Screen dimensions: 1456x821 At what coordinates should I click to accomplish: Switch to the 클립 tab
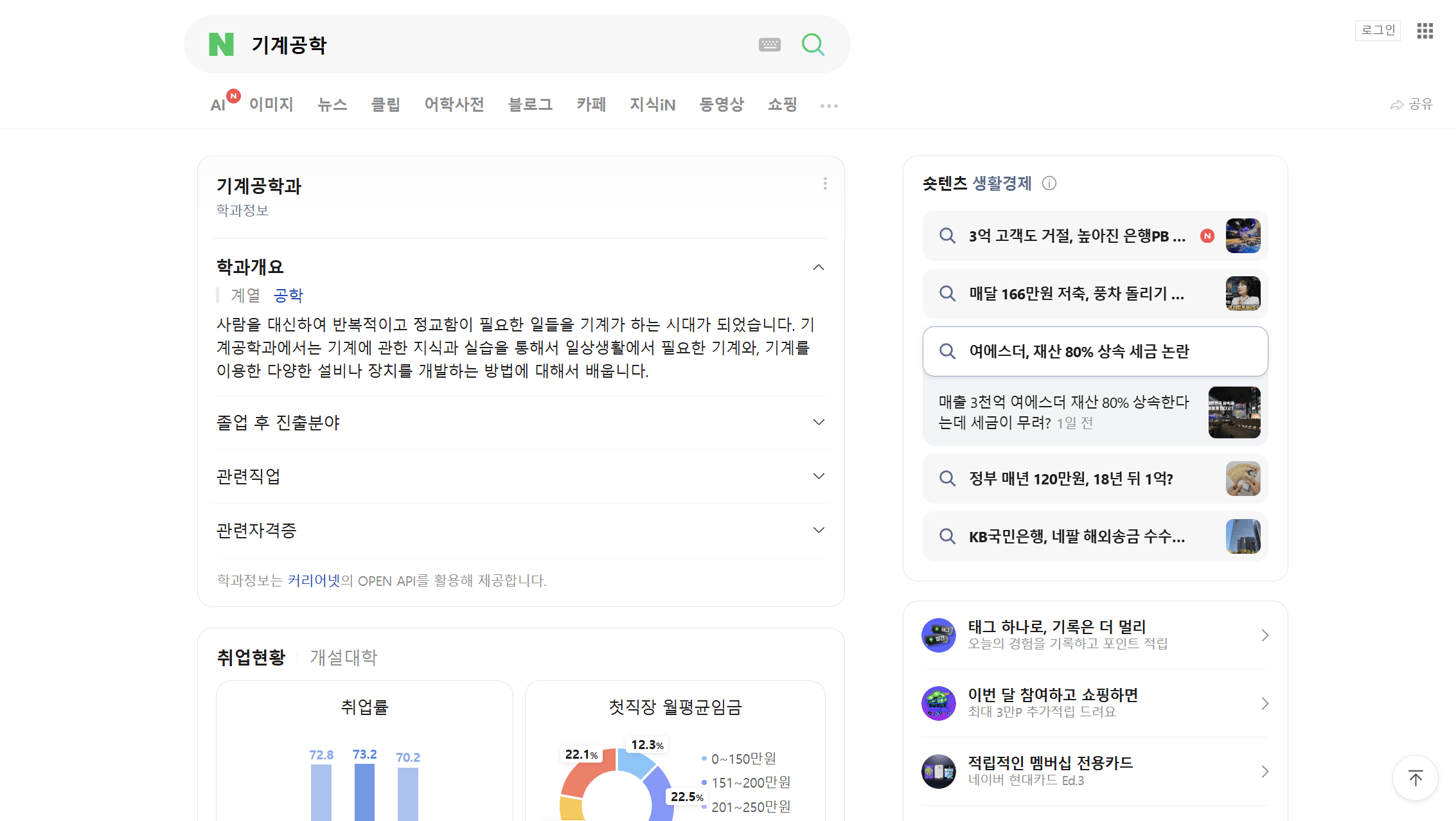click(x=386, y=104)
